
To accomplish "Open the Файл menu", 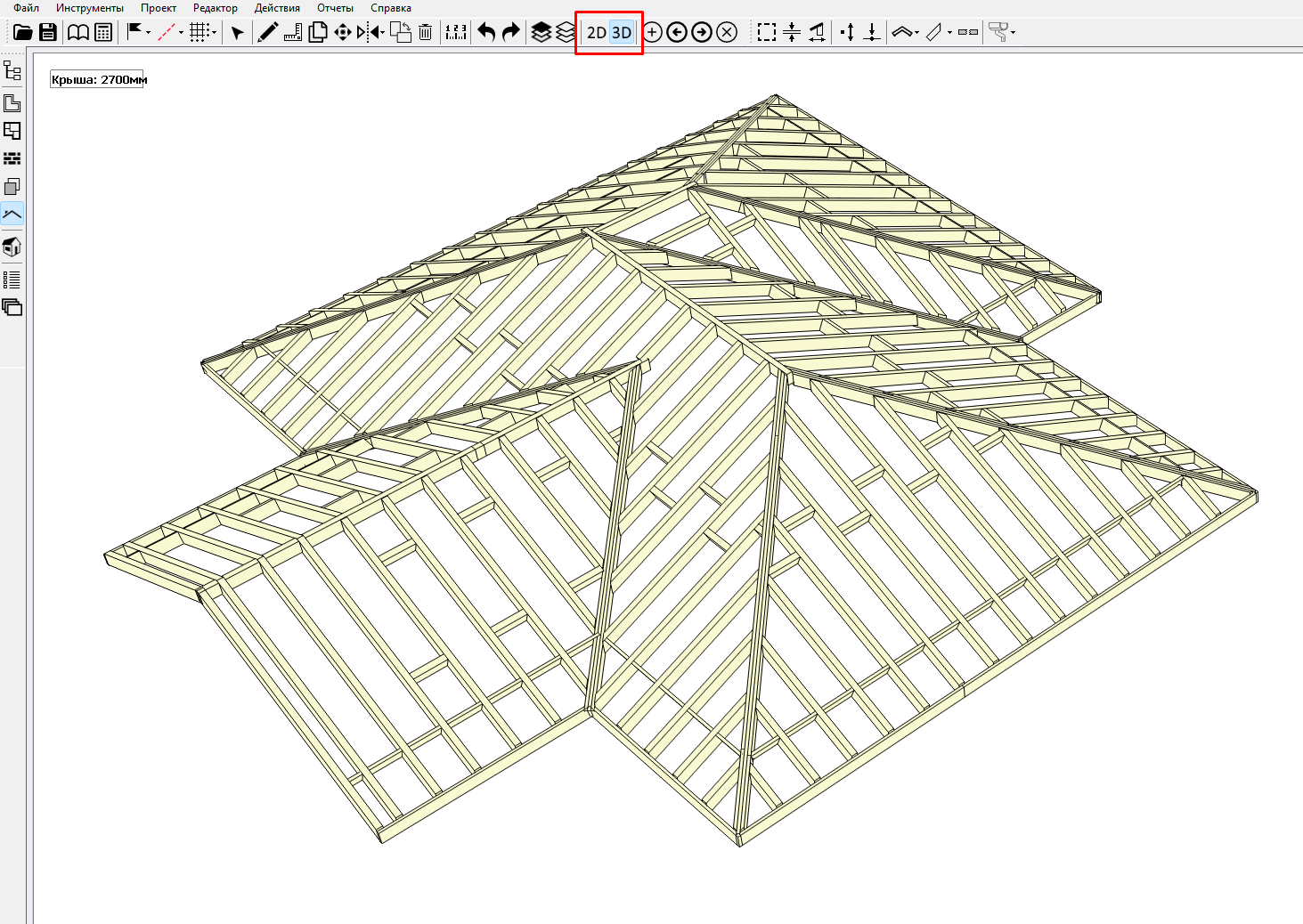I will (26, 8).
